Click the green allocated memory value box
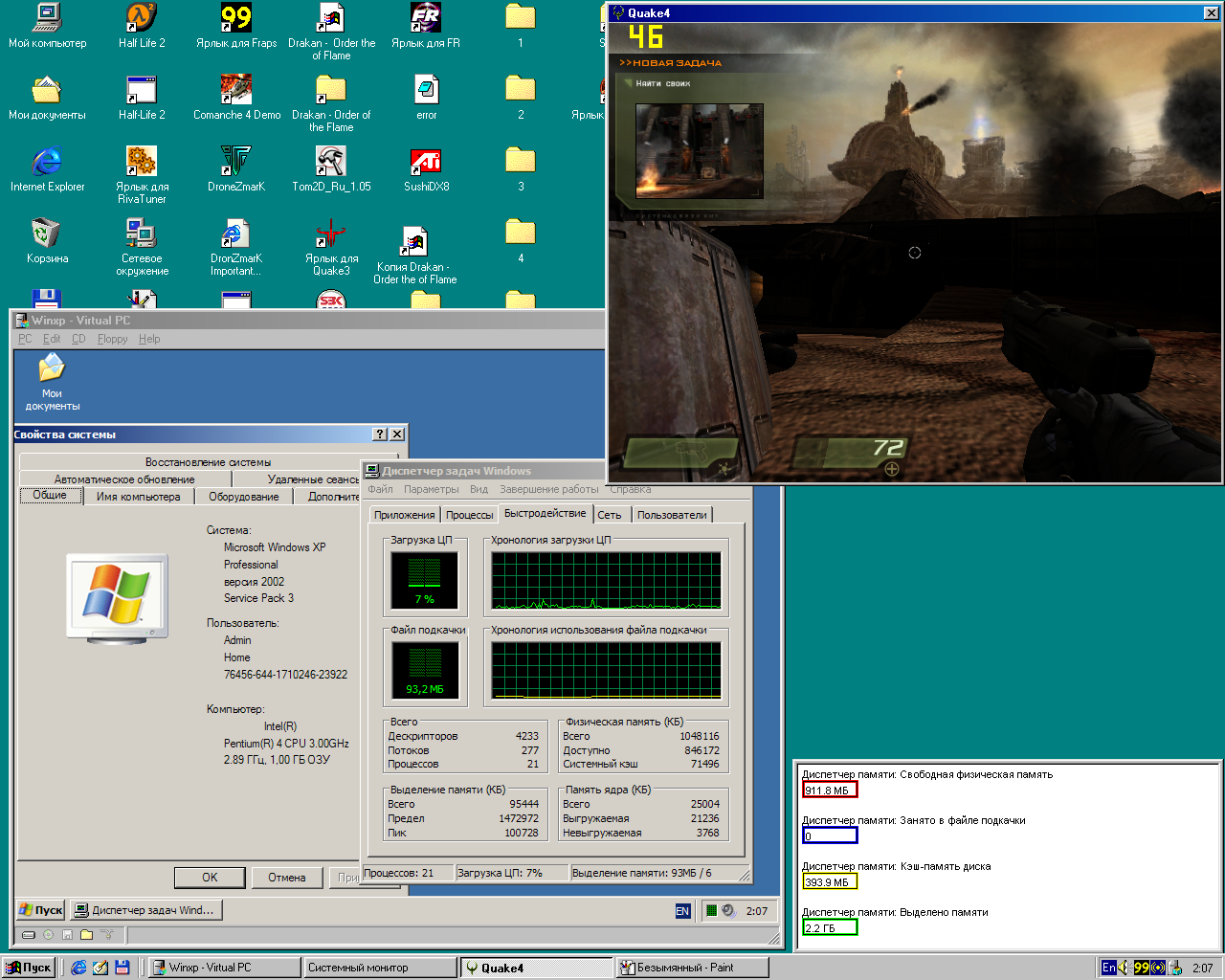This screenshot has height=980, width=1225. tap(830, 927)
